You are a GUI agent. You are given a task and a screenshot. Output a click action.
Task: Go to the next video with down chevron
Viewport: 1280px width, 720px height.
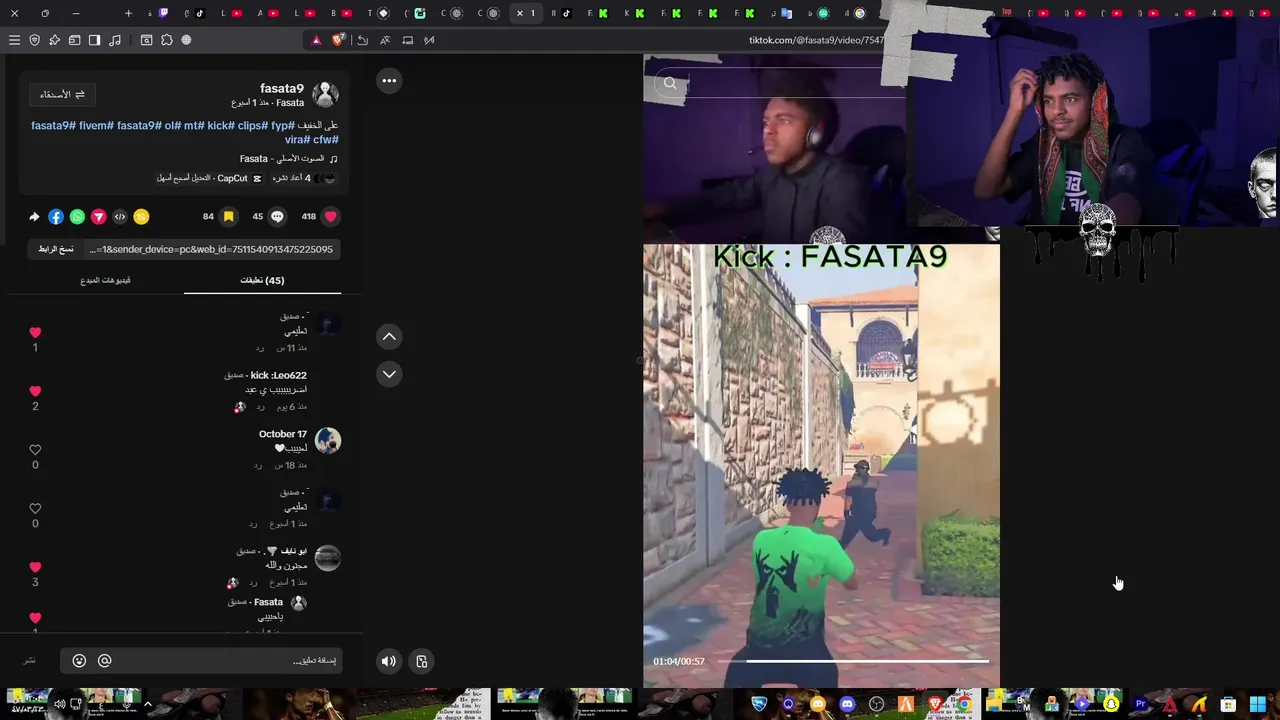point(389,374)
